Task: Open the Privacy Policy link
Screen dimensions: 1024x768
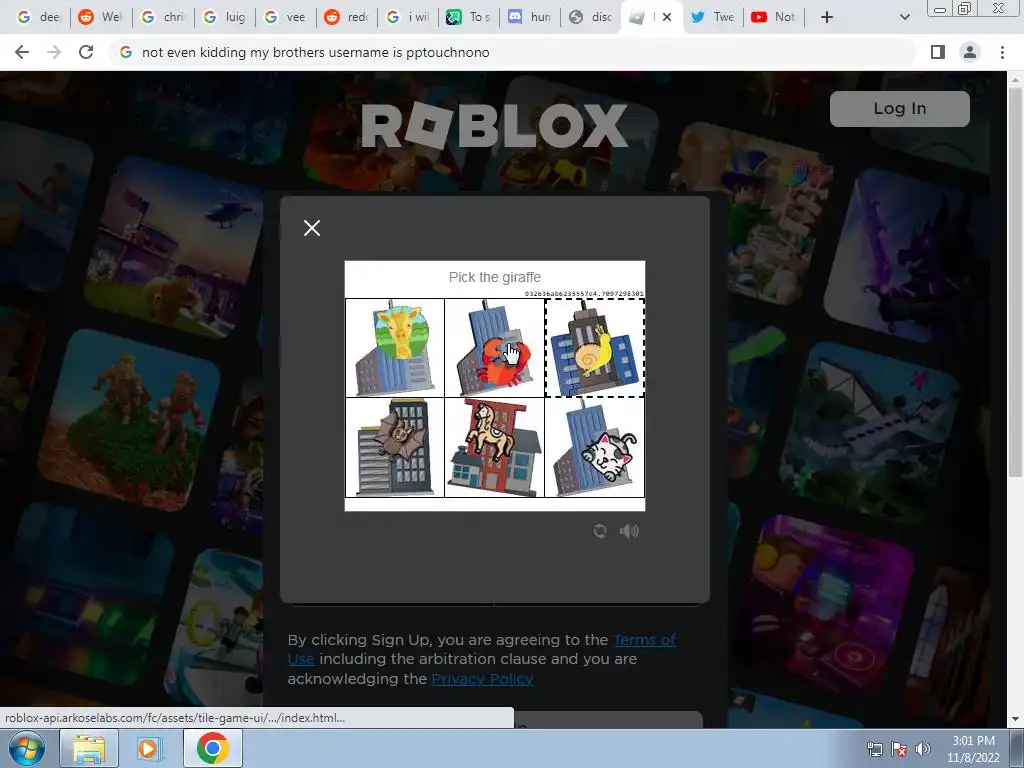Action: [482, 679]
